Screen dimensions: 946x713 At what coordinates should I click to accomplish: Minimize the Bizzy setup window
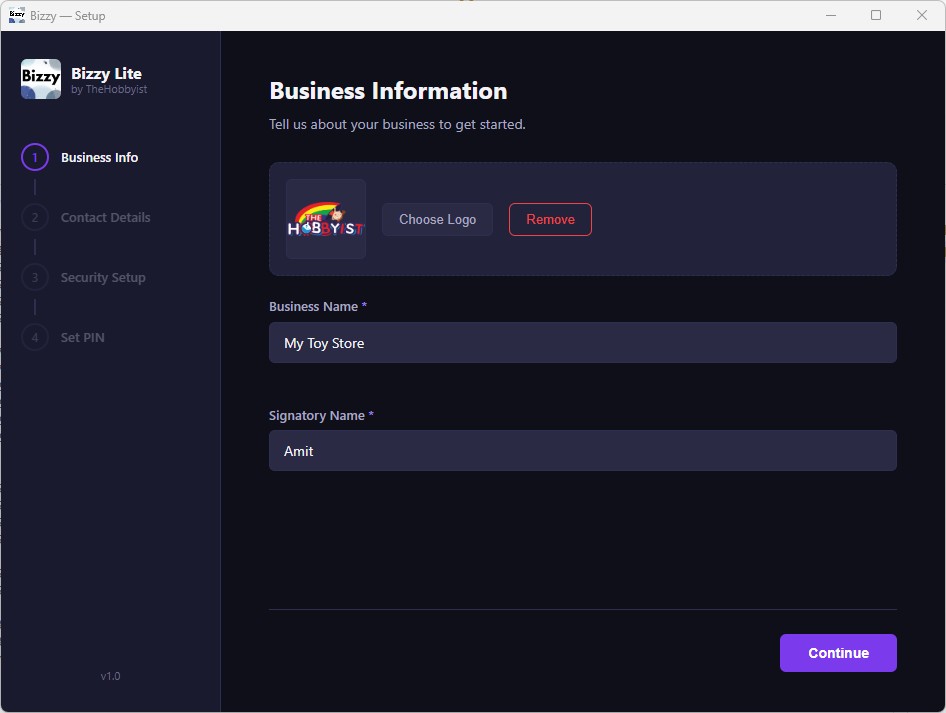(x=831, y=15)
